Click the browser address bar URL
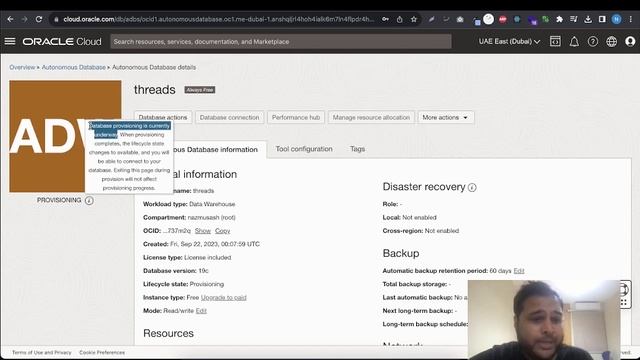Image resolution: width=640 pixels, height=360 pixels. 218,19
